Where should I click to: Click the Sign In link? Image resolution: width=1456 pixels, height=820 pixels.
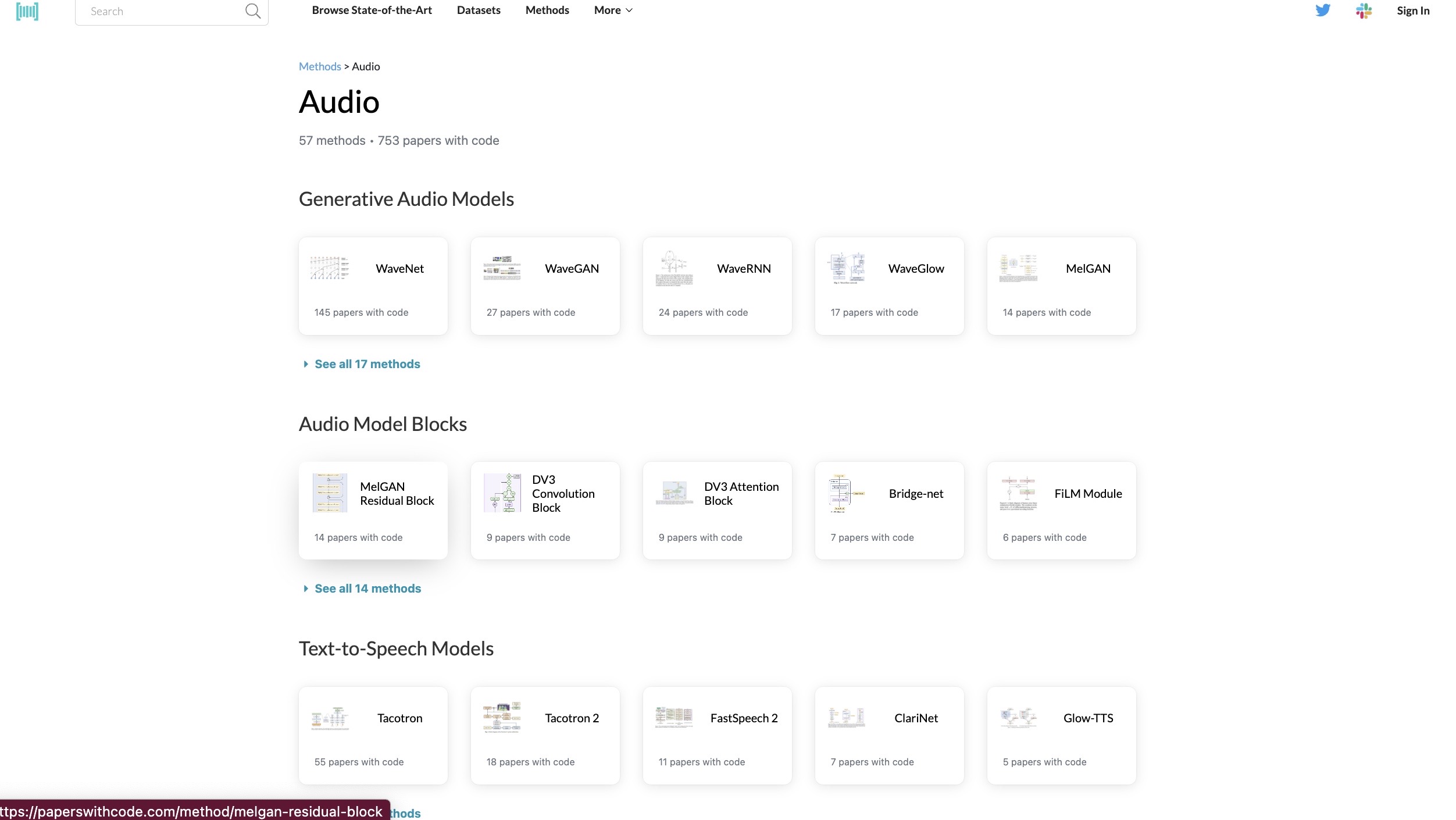[1412, 10]
